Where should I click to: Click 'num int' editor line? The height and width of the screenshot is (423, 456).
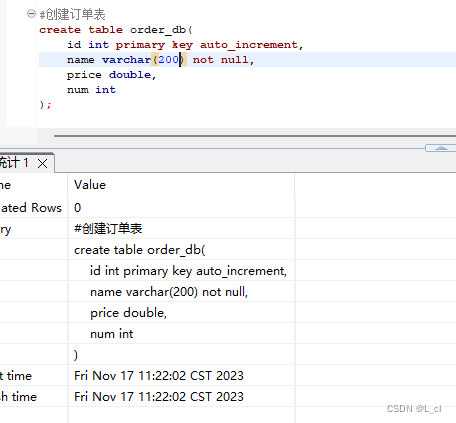91,90
